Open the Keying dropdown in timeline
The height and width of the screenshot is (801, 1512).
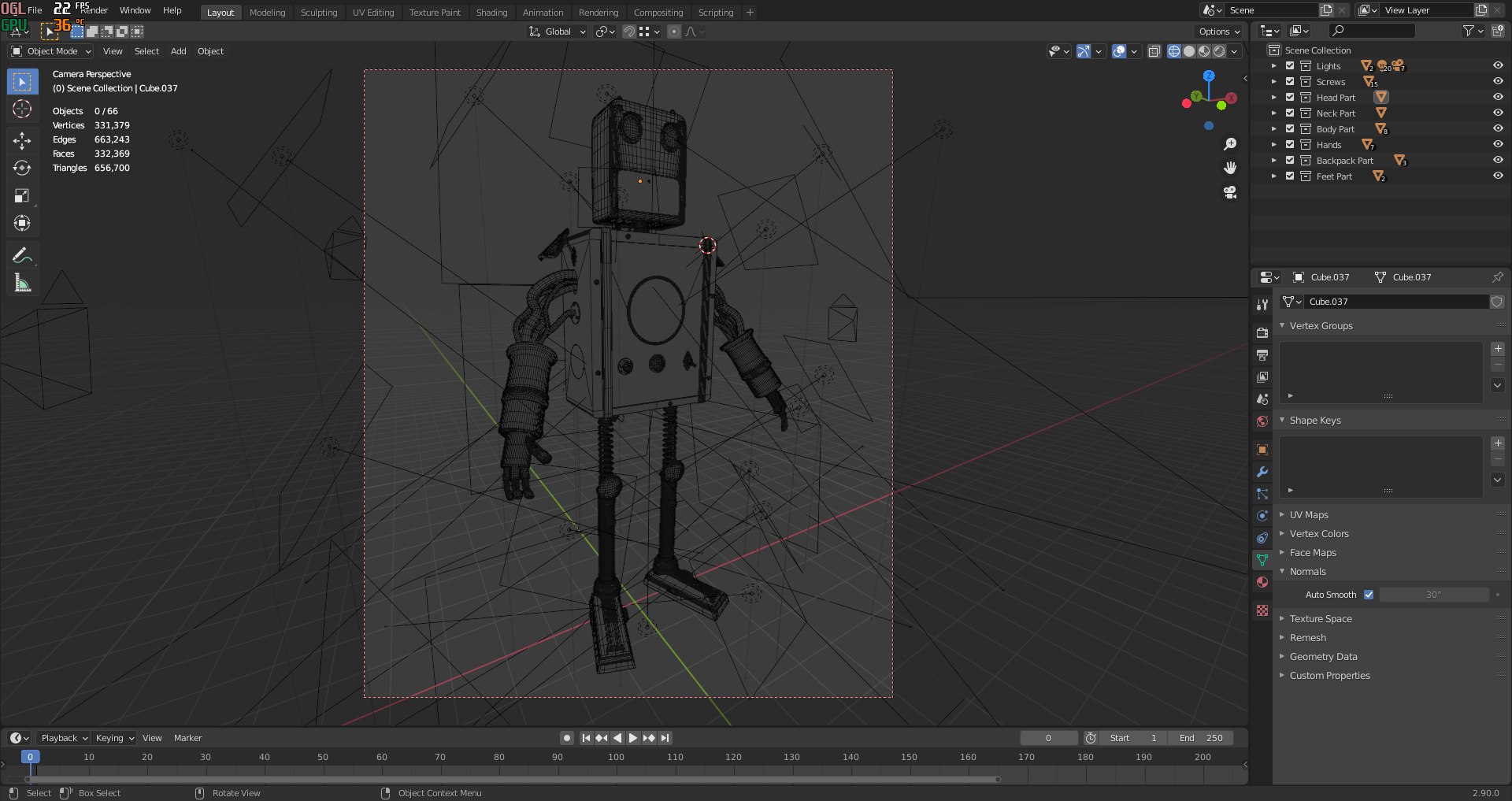[x=114, y=738]
